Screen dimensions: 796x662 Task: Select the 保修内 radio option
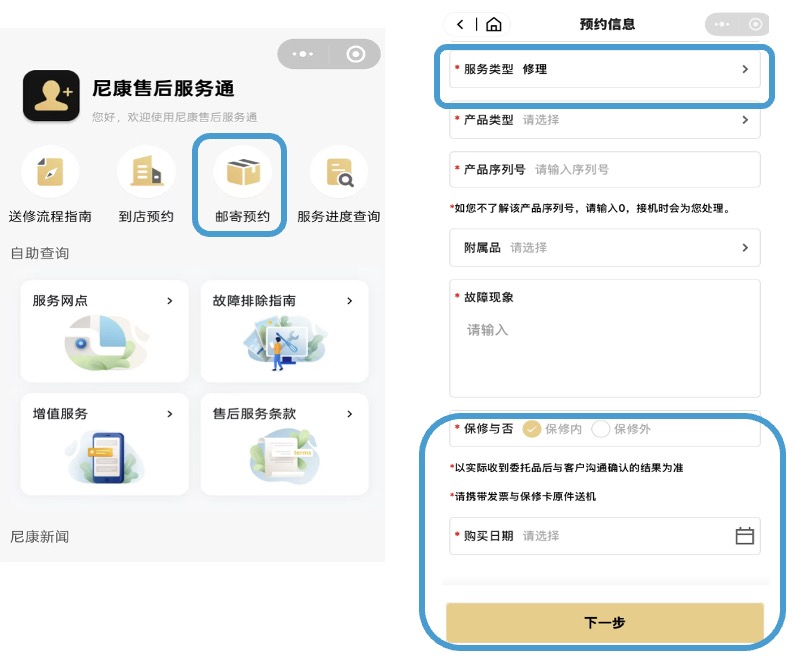(x=533, y=429)
